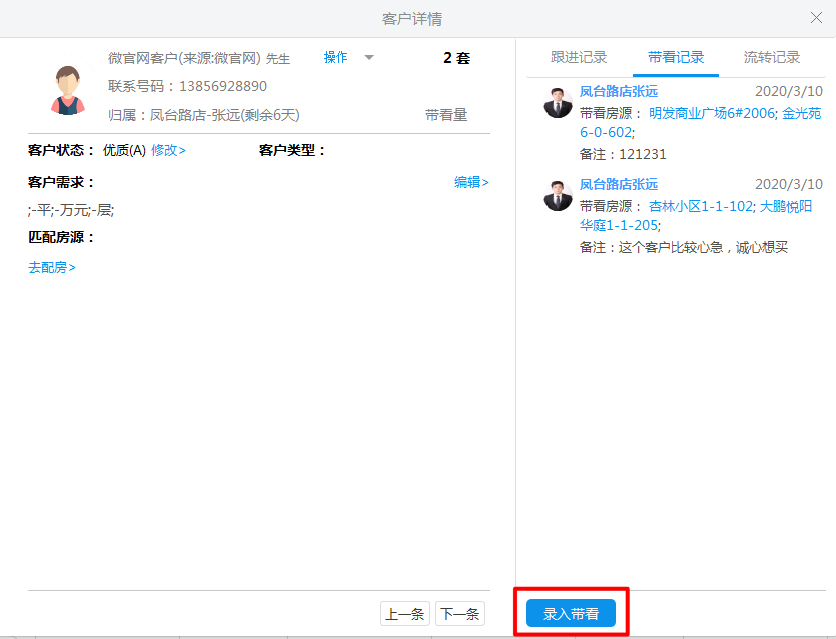This screenshot has width=836, height=639.
Task: Switch to the 流转记录 tab
Action: [x=772, y=57]
